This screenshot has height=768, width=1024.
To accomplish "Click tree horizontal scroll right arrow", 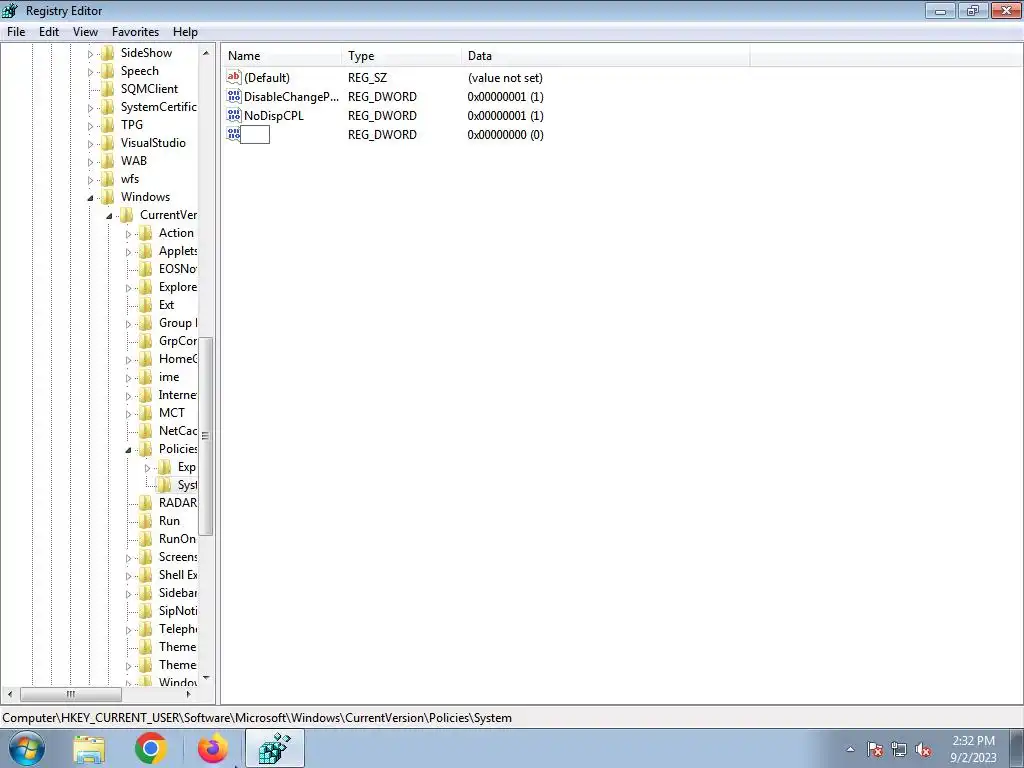I will (x=189, y=694).
